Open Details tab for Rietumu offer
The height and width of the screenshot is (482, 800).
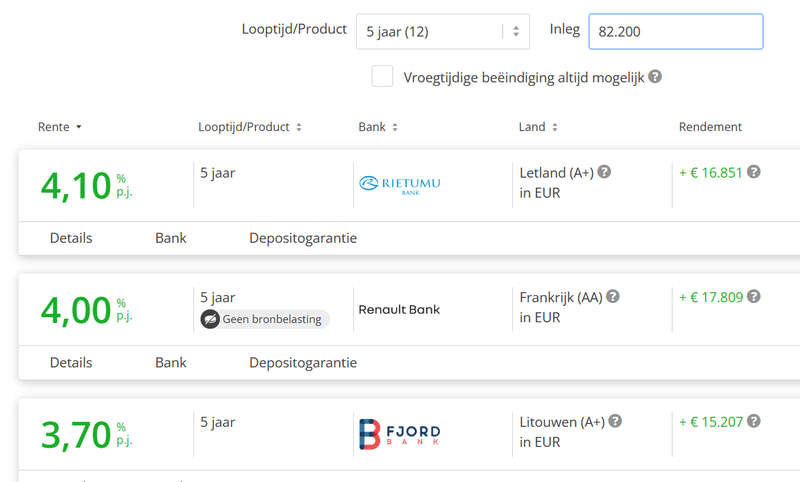coord(71,238)
